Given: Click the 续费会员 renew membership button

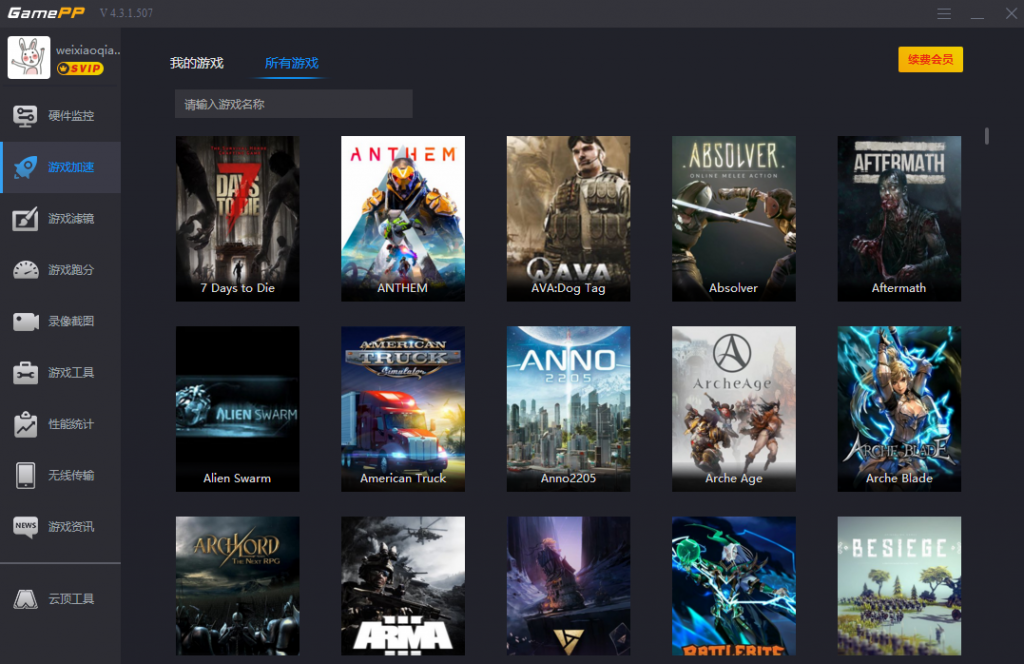Looking at the screenshot, I should coord(931,59).
